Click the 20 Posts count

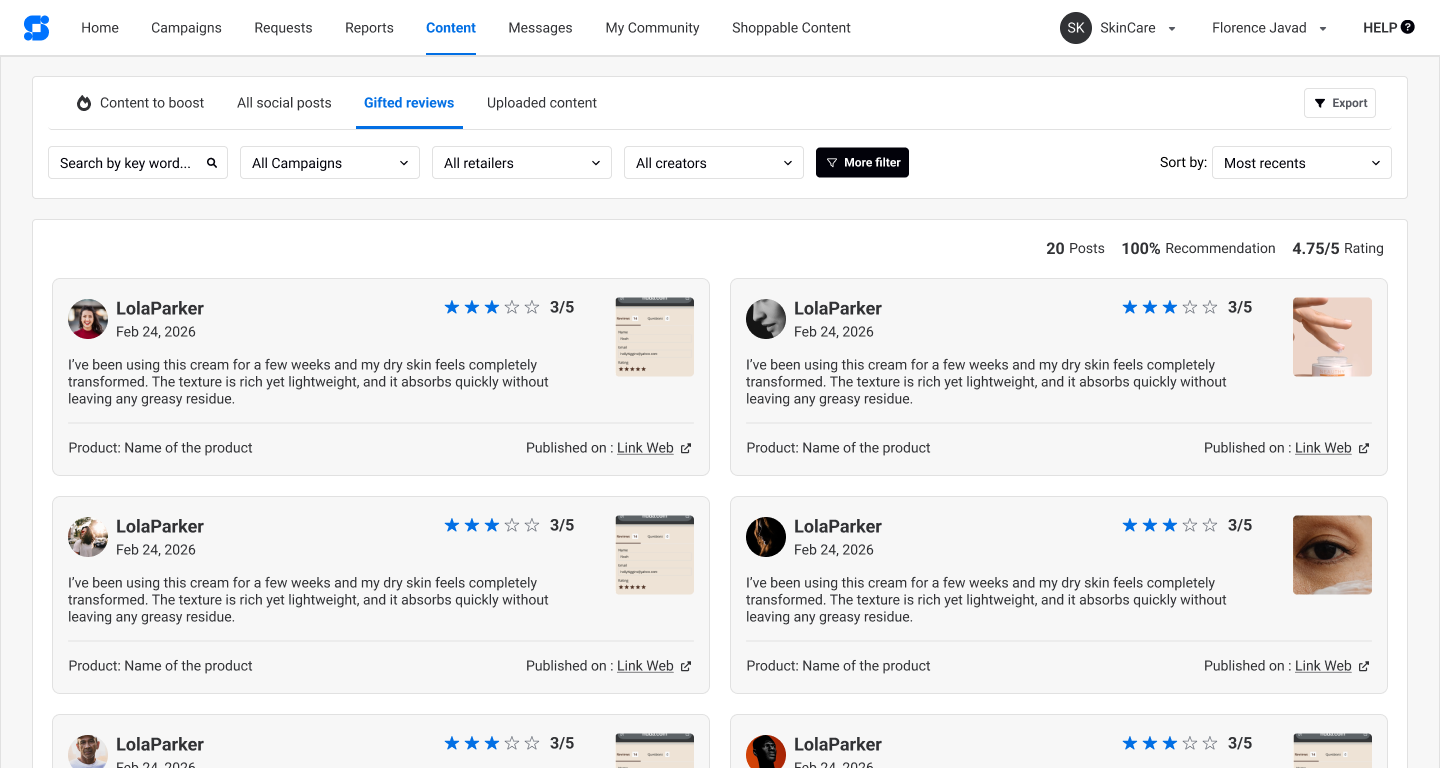coord(1075,248)
